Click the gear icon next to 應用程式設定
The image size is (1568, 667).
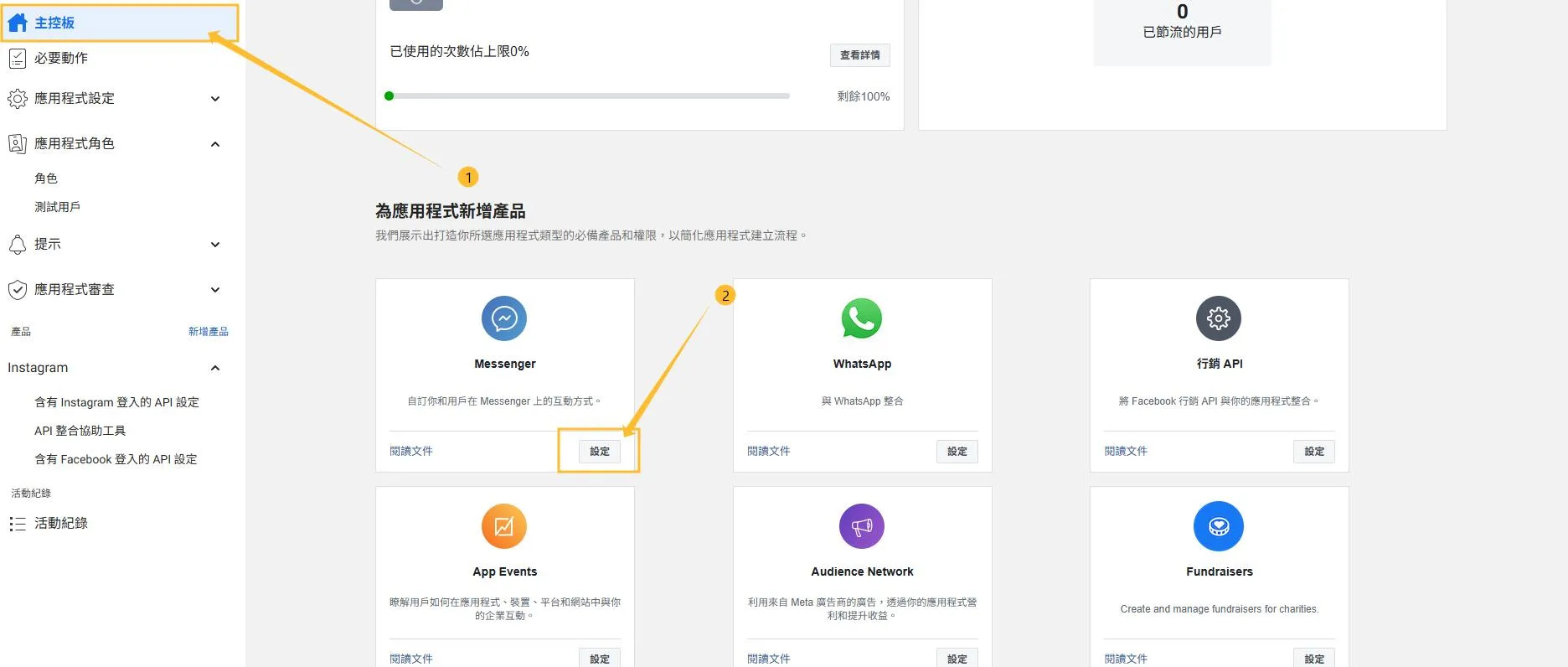17,99
